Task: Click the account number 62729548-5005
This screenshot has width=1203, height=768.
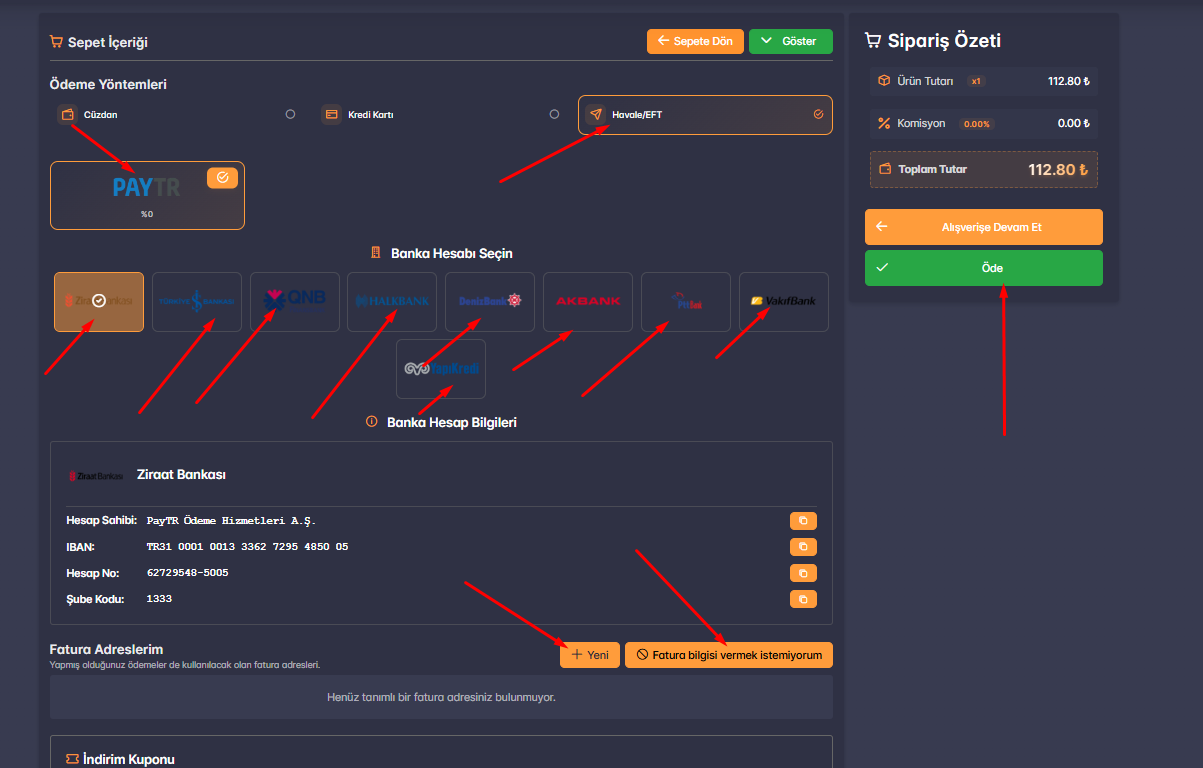Action: (x=187, y=573)
